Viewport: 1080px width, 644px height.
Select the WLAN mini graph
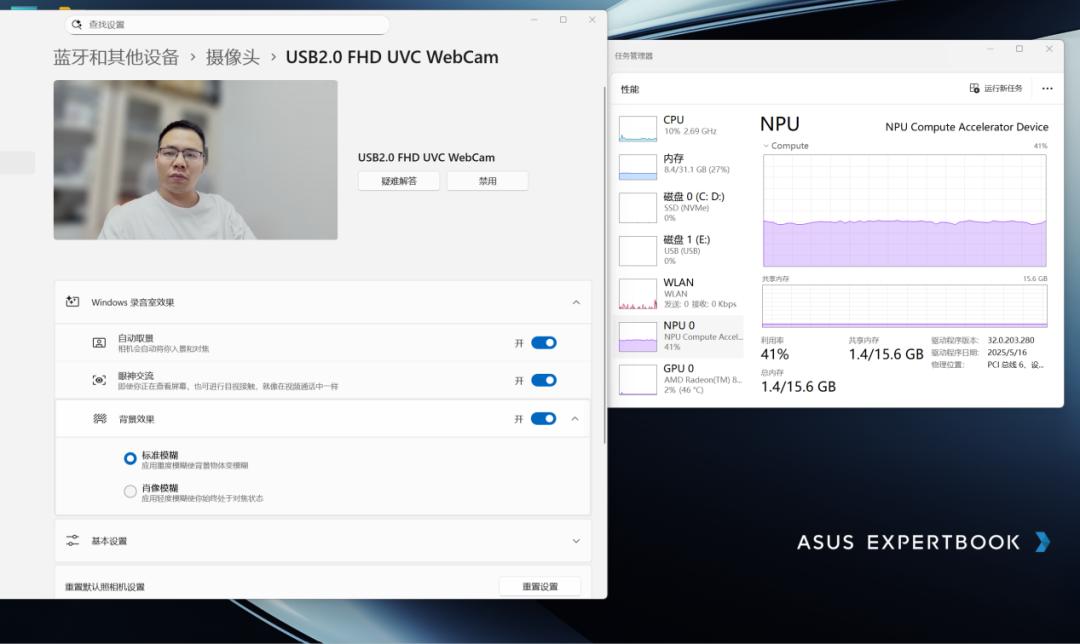point(638,294)
